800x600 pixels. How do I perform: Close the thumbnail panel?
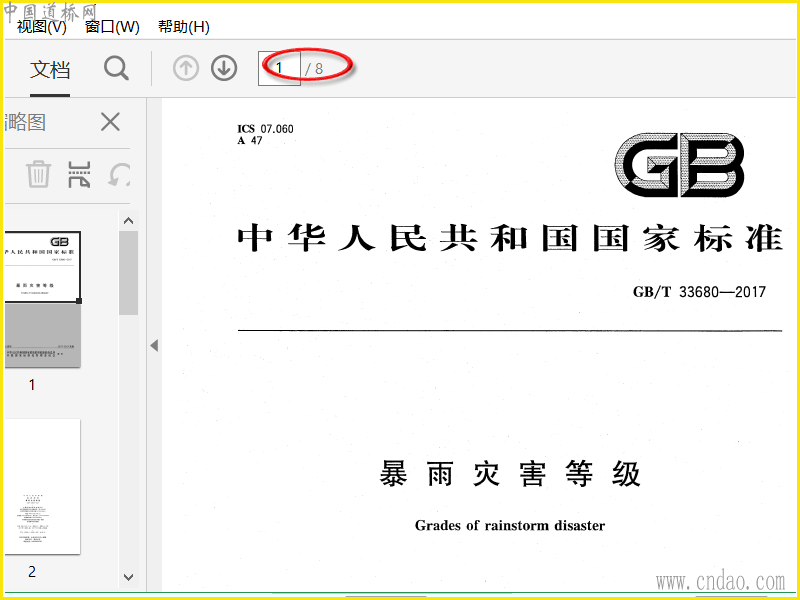tap(110, 122)
